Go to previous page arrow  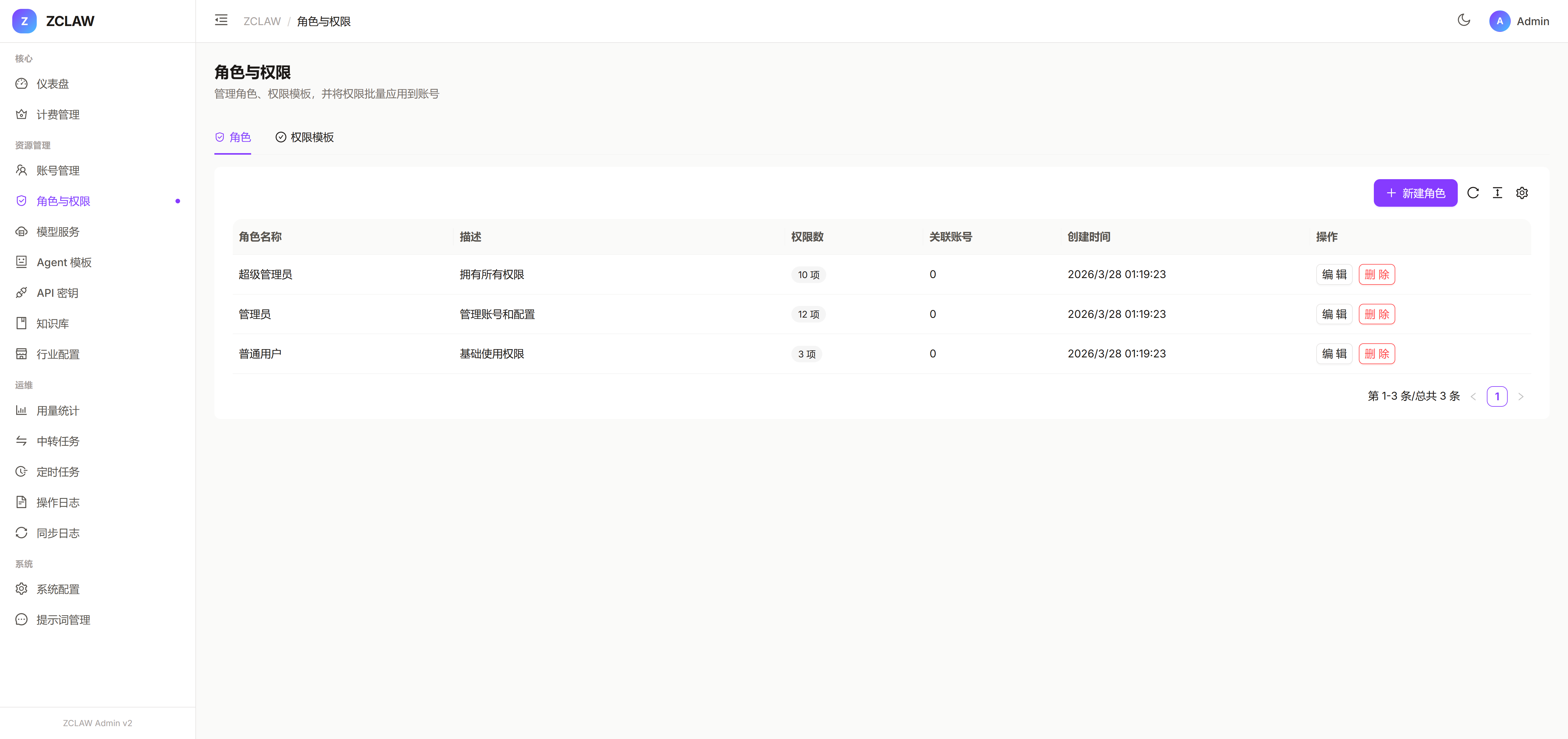point(1473,396)
